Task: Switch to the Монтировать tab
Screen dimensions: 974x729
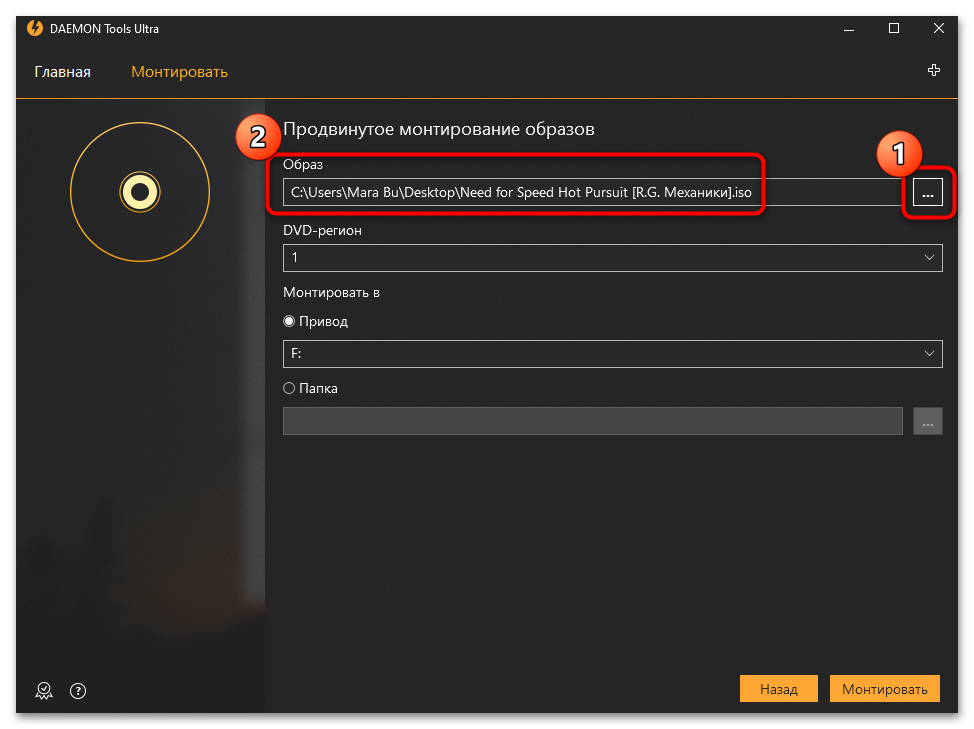Action: 179,72
